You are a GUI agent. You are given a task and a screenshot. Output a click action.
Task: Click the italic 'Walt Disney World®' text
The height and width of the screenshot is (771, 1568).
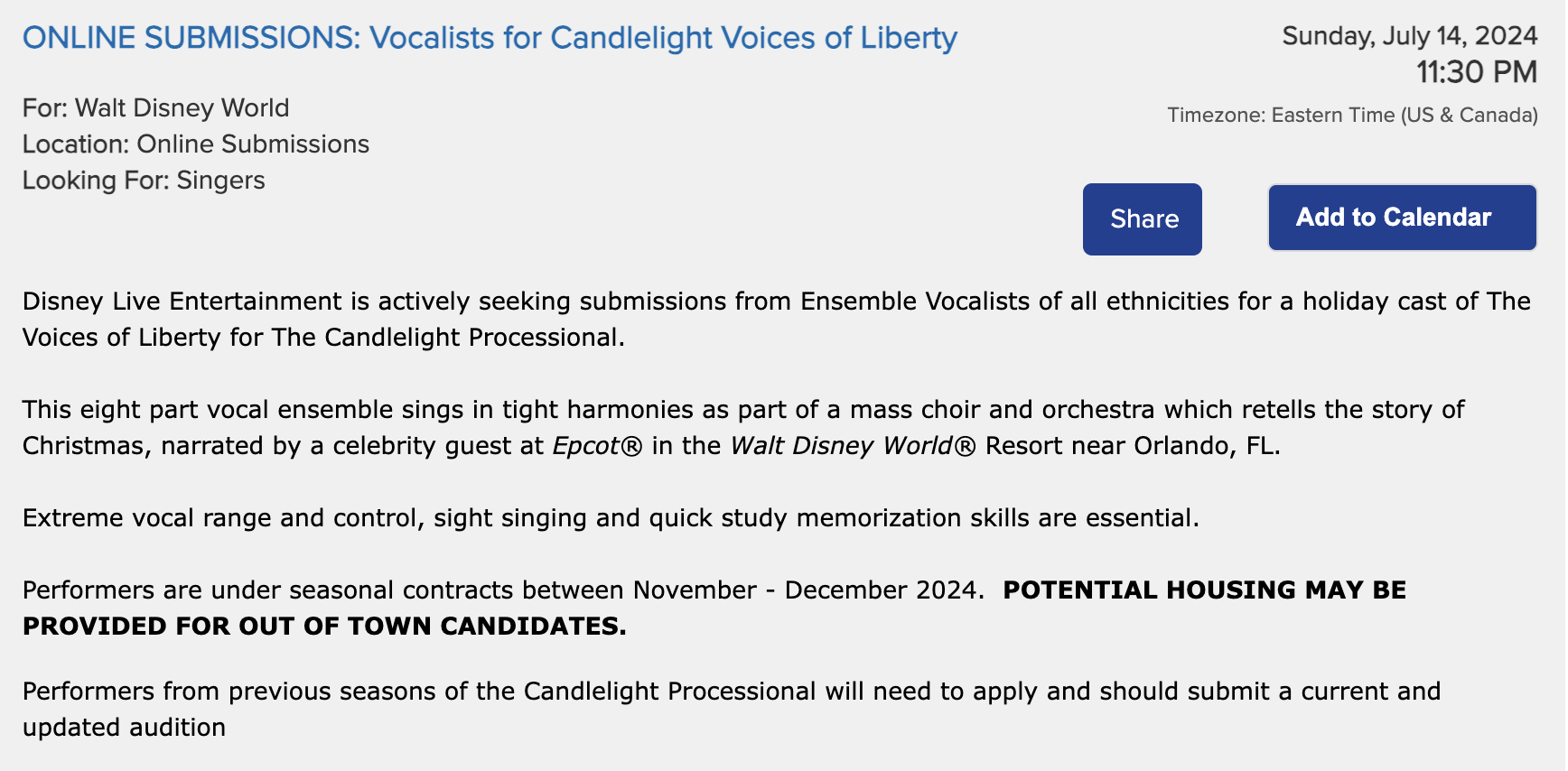click(852, 446)
